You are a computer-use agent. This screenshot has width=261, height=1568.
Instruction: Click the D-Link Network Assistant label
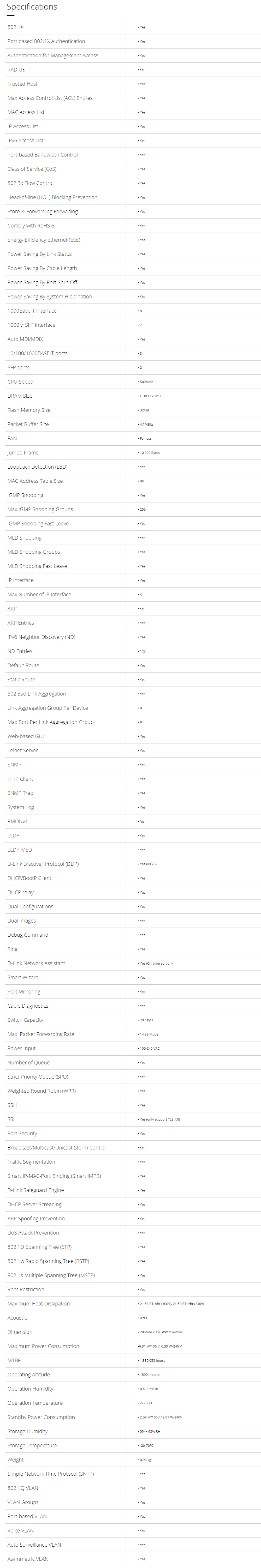[x=36, y=964]
